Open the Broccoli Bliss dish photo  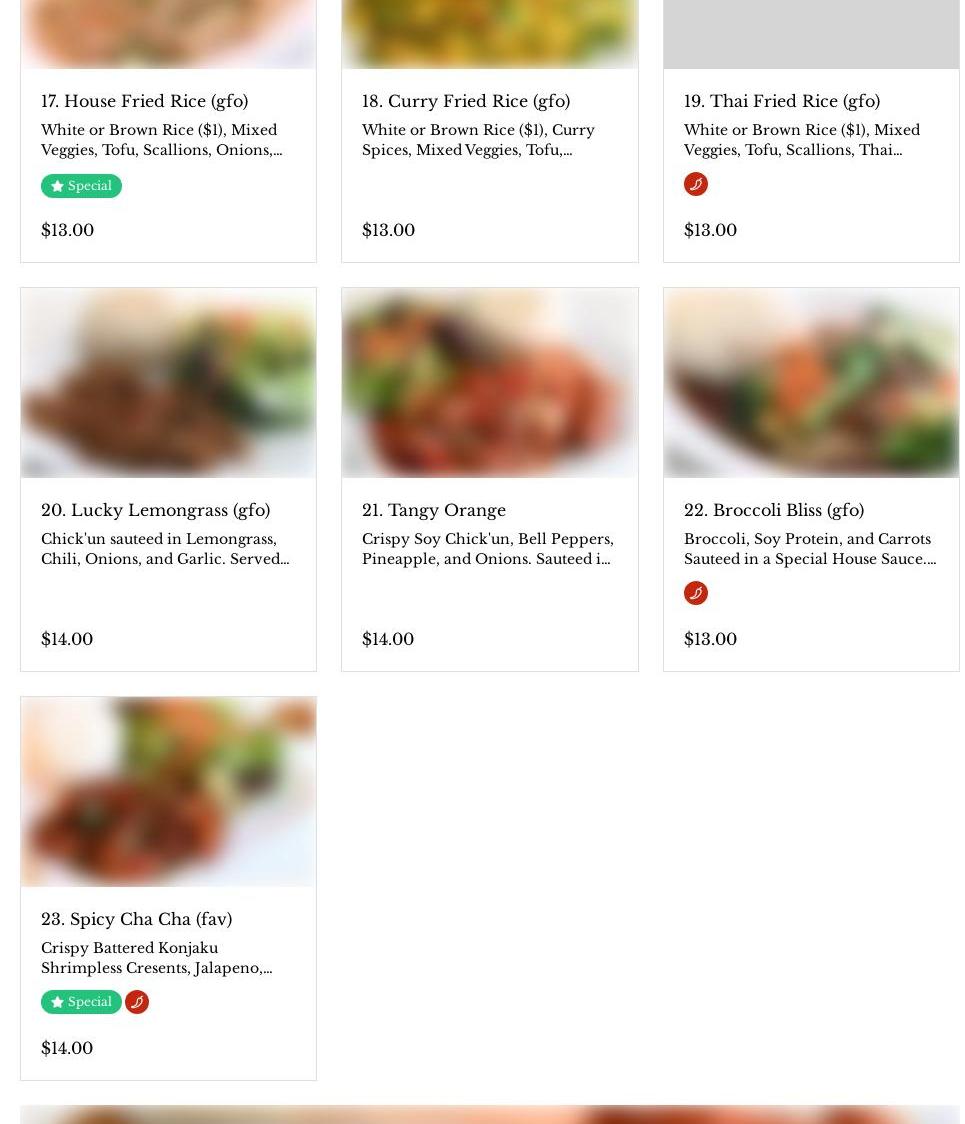[x=811, y=383]
